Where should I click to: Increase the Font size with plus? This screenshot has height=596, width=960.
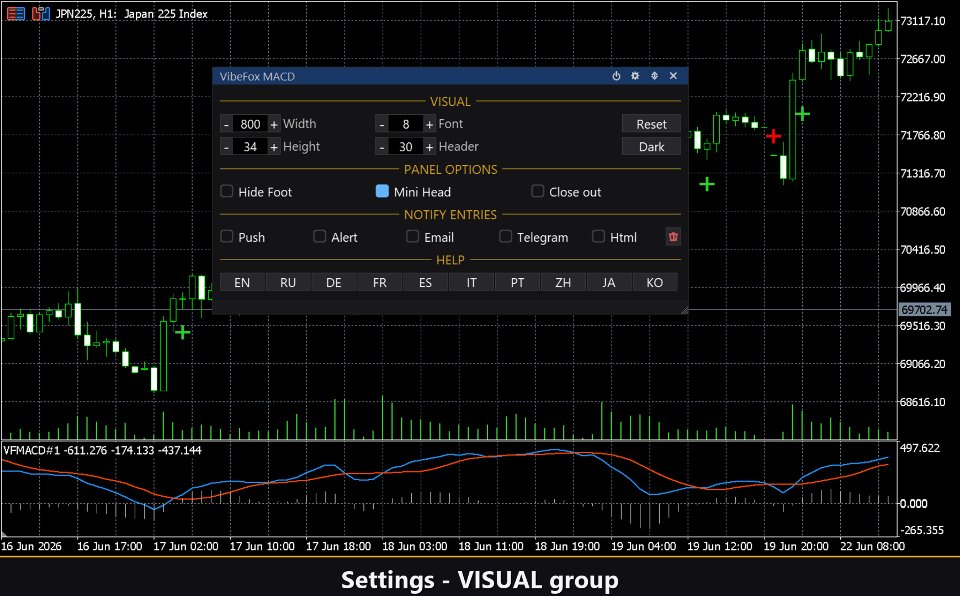(429, 124)
